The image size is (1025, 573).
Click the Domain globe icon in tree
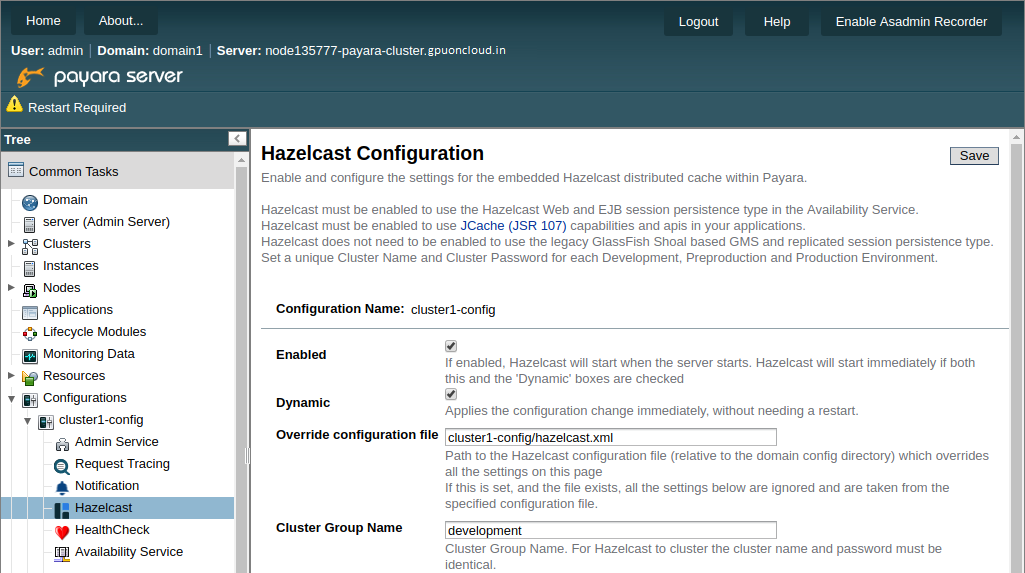pos(29,201)
